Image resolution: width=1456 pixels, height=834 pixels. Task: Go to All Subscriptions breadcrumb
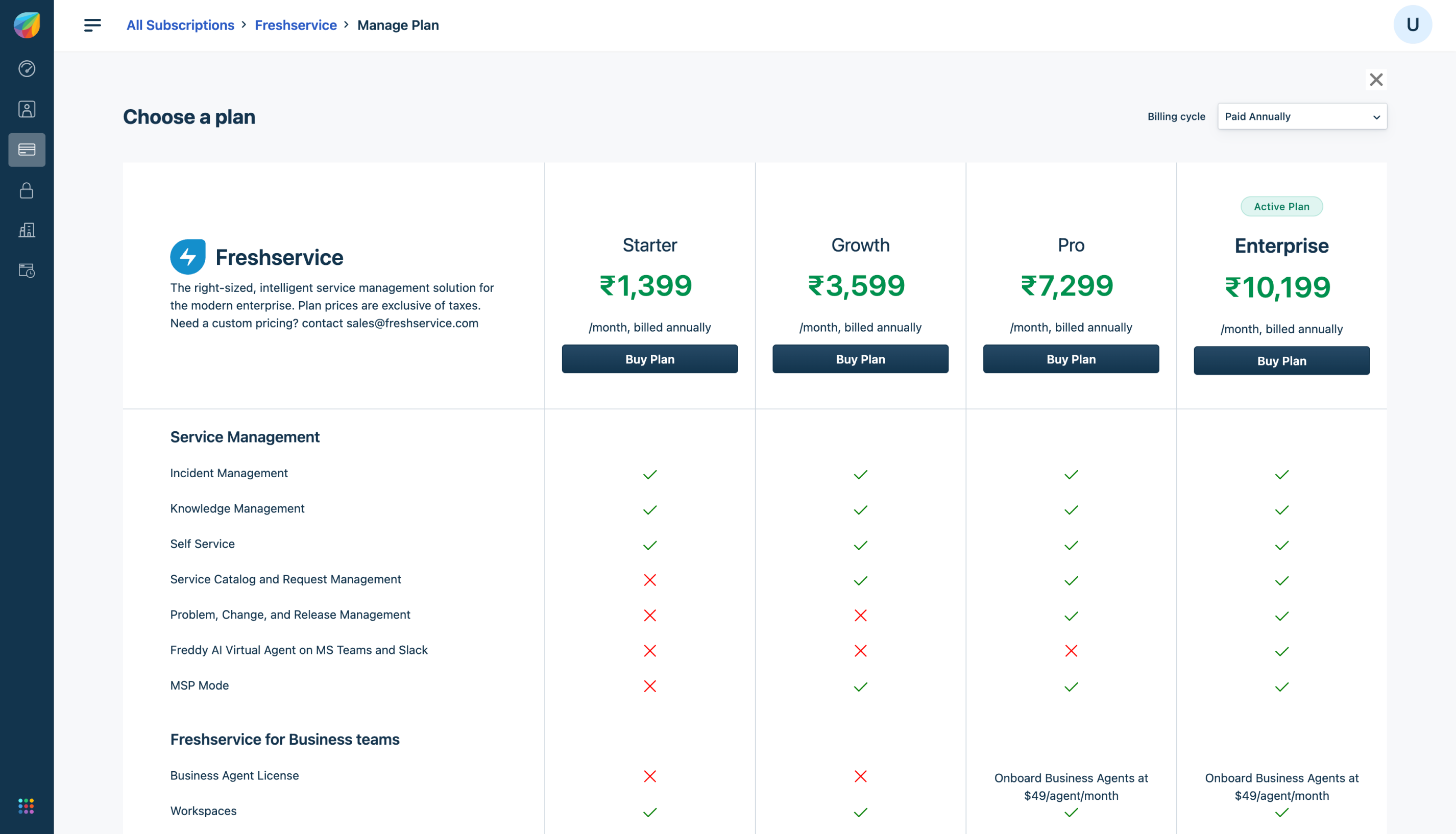coord(180,25)
